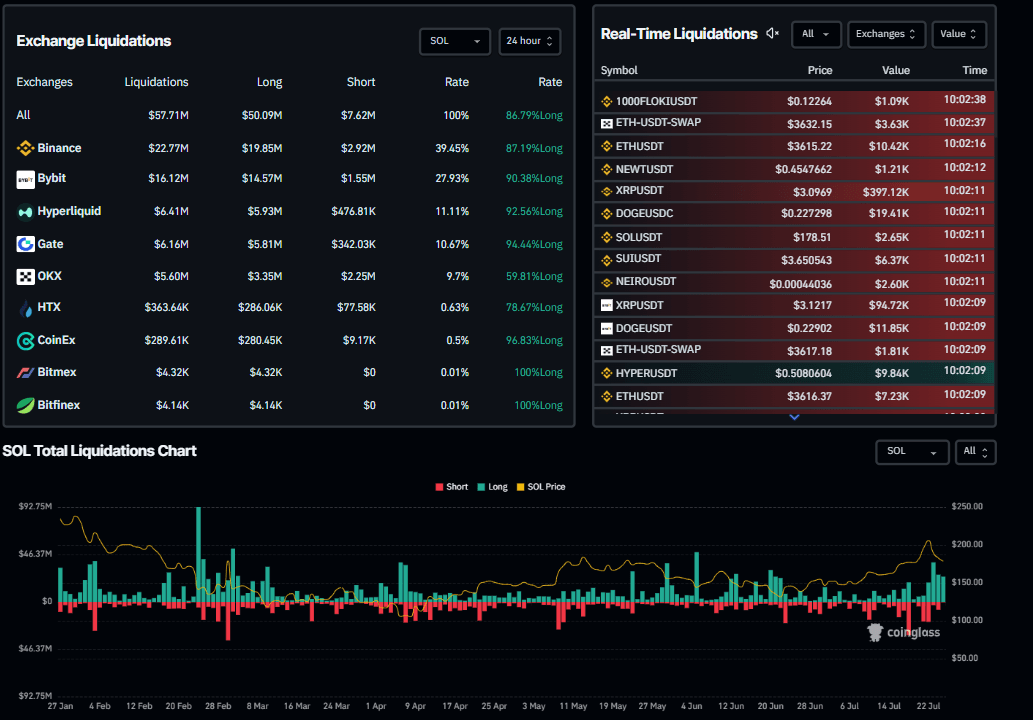Open the SOL dropdown above the chart

click(911, 452)
